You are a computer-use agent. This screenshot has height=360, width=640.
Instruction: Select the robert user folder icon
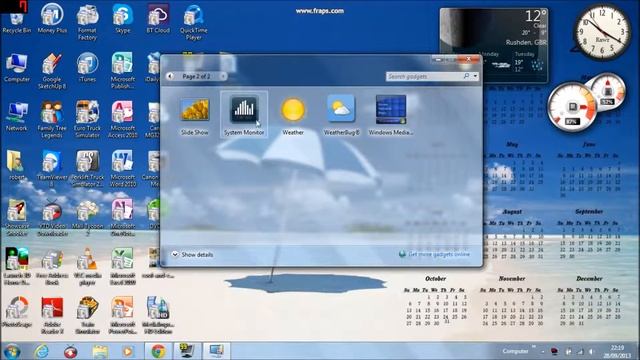click(x=16, y=165)
